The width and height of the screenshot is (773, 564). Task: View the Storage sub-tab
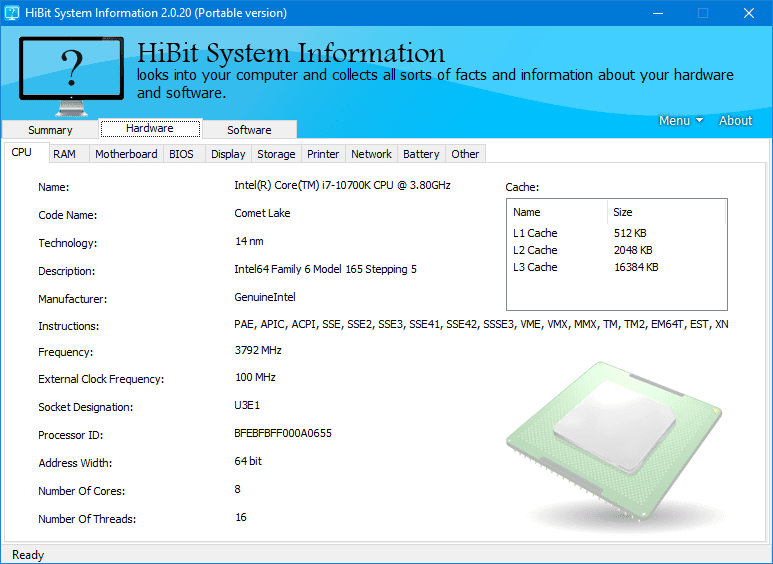click(x=276, y=154)
